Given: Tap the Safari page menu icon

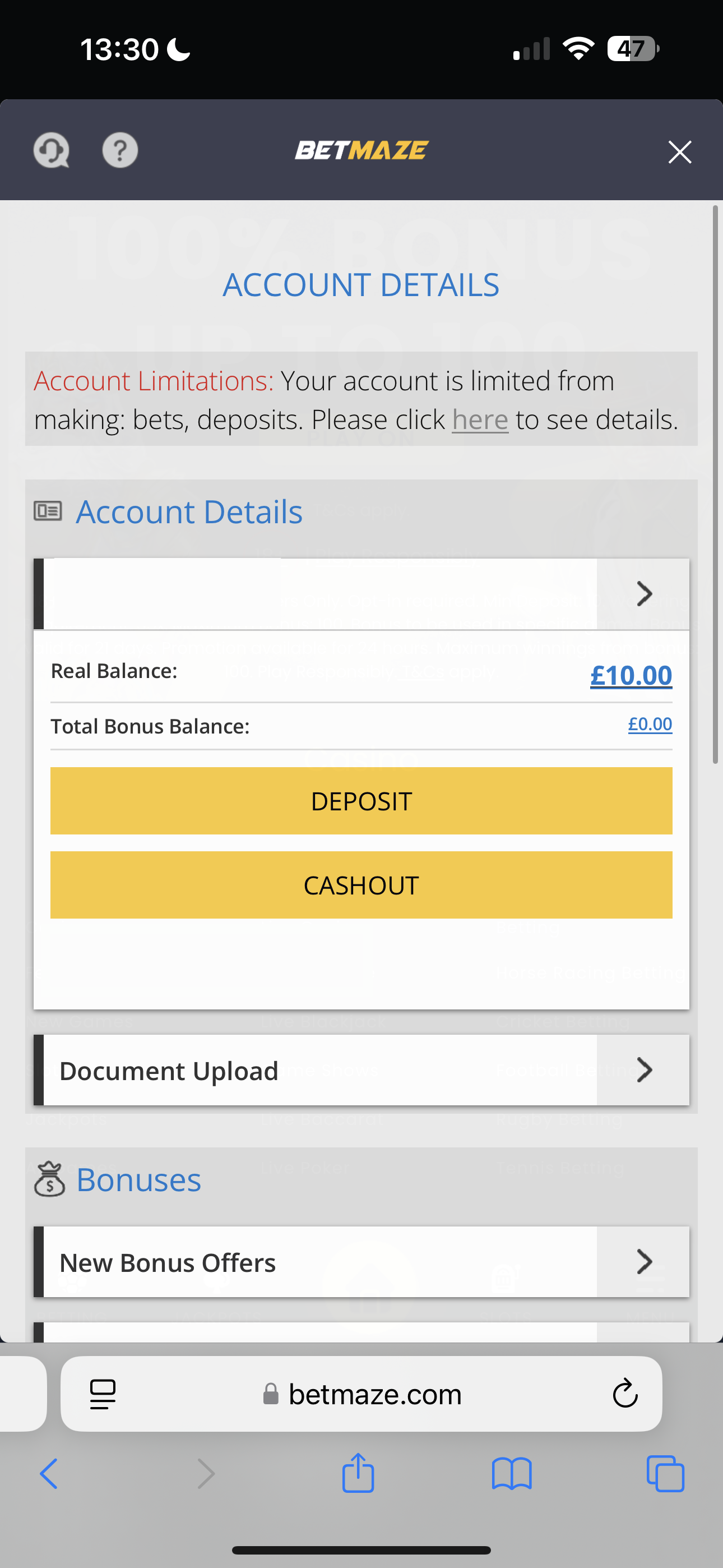Looking at the screenshot, I should point(103,1394).
